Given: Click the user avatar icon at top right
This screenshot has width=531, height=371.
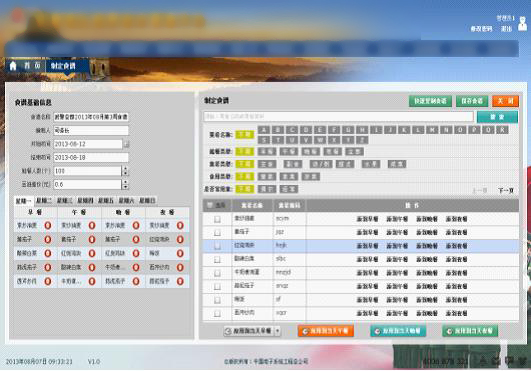Looking at the screenshot, I should click(523, 24).
